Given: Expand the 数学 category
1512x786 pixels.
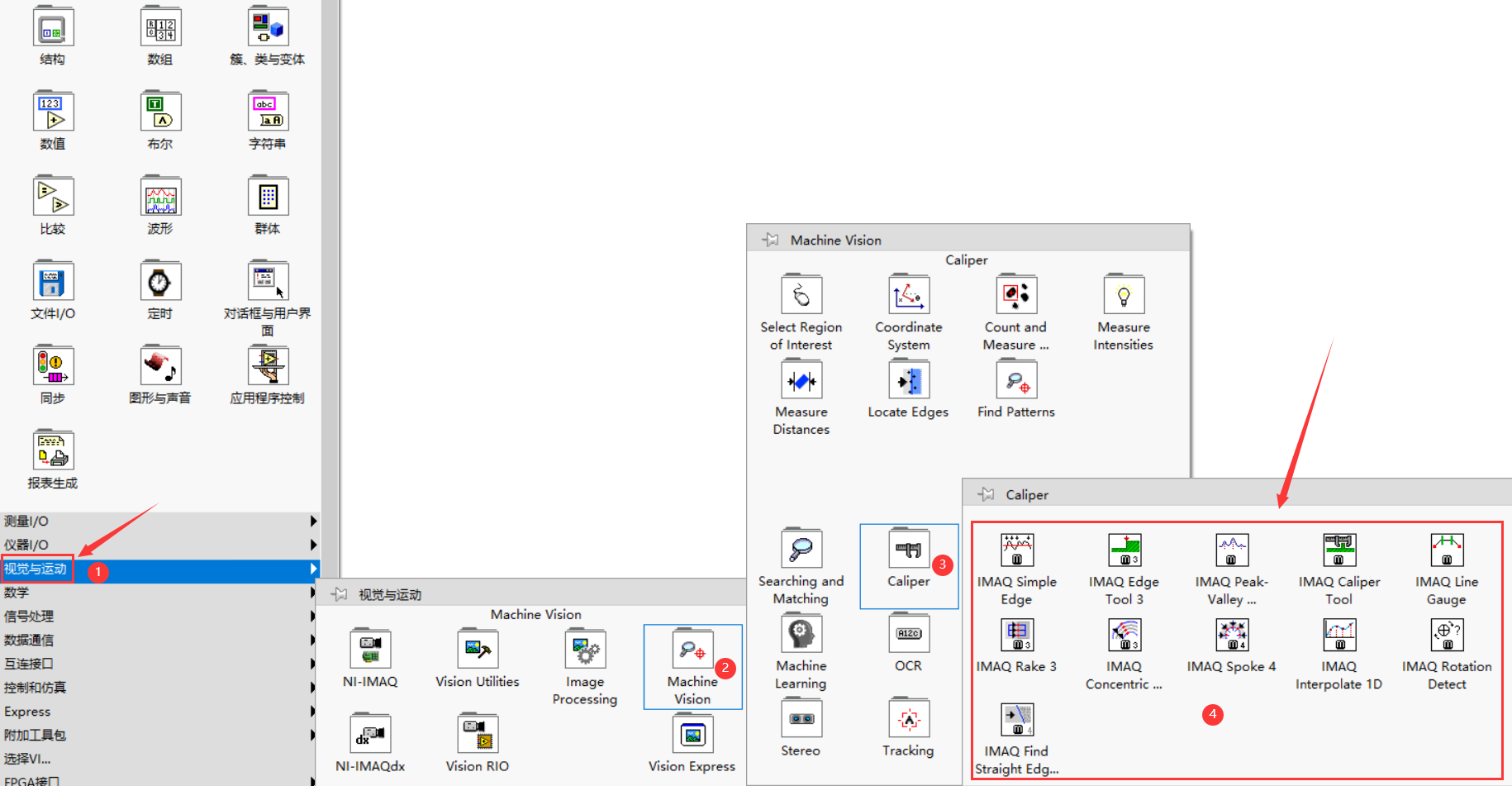Looking at the screenshot, I should pos(159,593).
